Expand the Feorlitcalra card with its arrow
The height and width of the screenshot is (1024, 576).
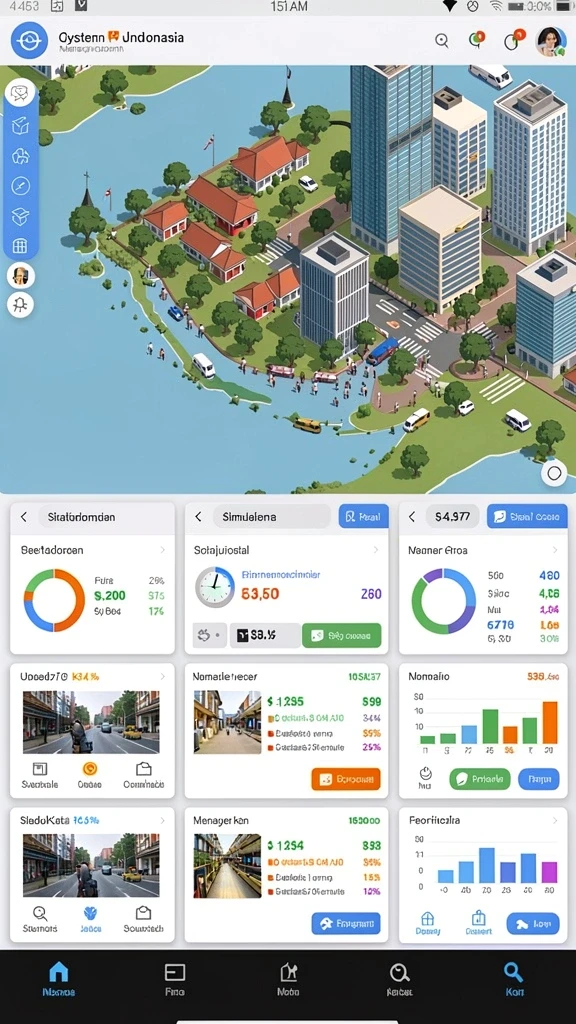point(554,820)
